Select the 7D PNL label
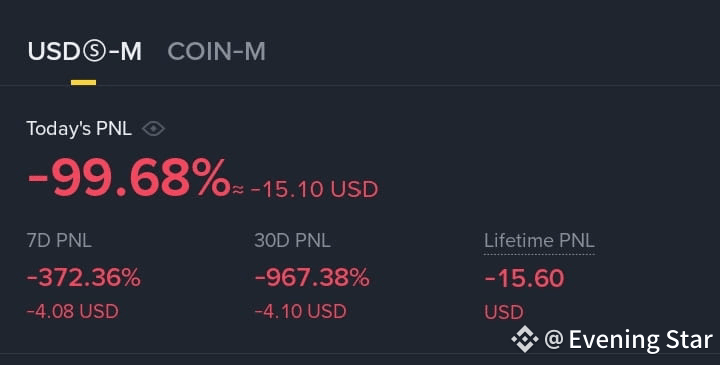 pos(59,241)
